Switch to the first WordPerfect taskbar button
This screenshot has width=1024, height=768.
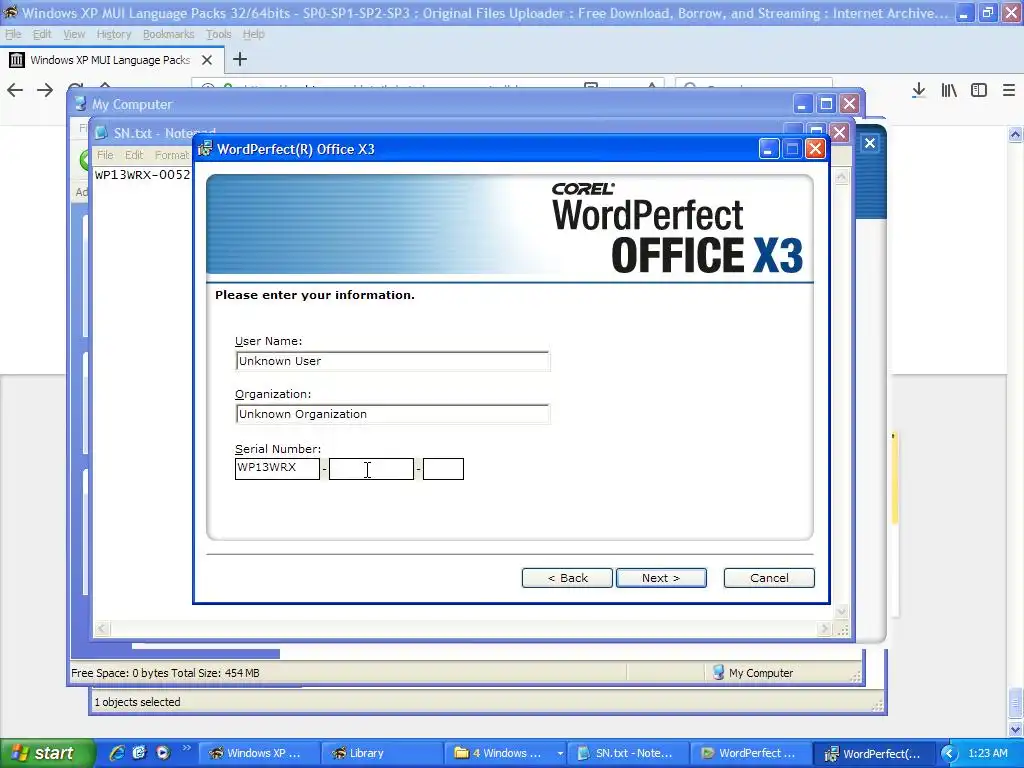click(750, 753)
